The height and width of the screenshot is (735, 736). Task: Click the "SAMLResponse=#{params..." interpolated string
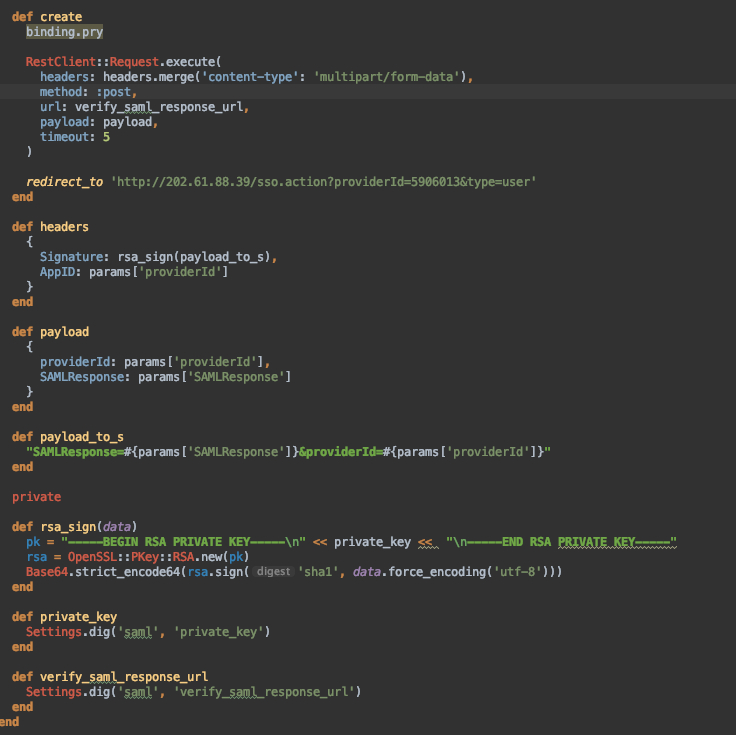(288, 452)
